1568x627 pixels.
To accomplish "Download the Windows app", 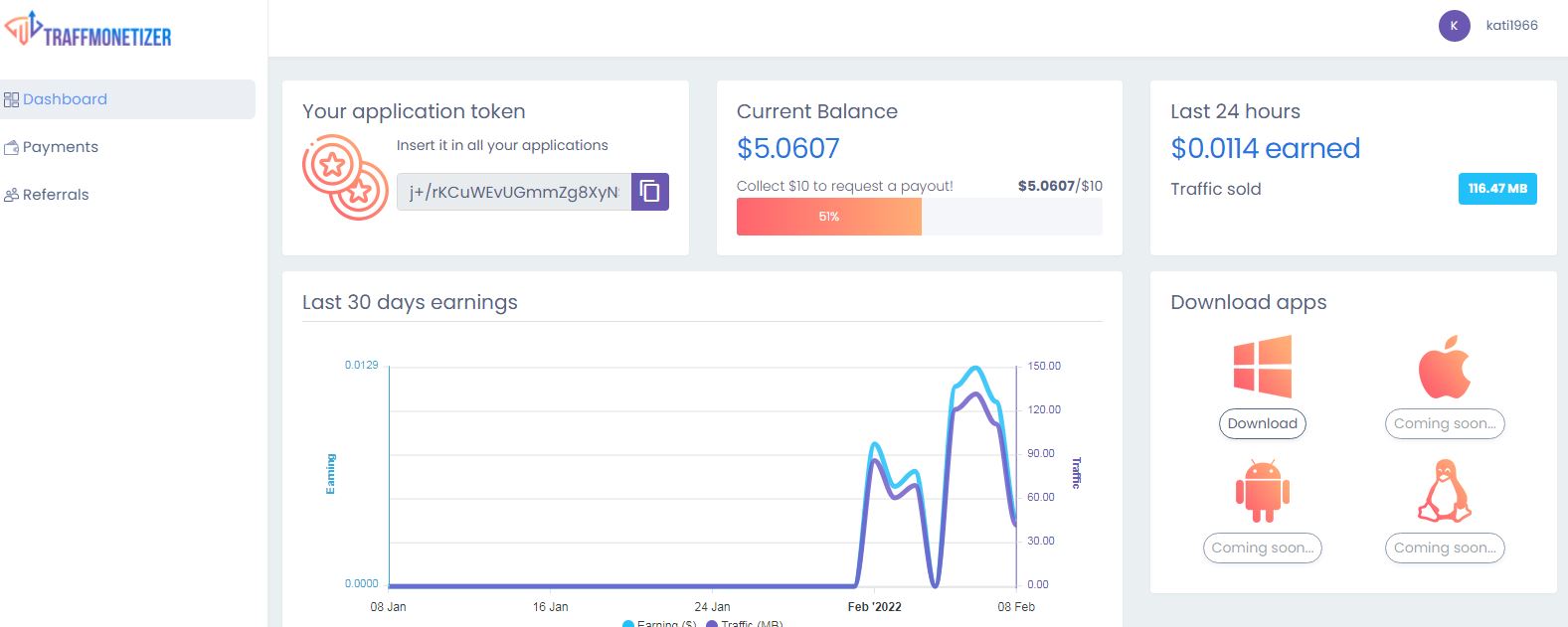I will [x=1262, y=423].
